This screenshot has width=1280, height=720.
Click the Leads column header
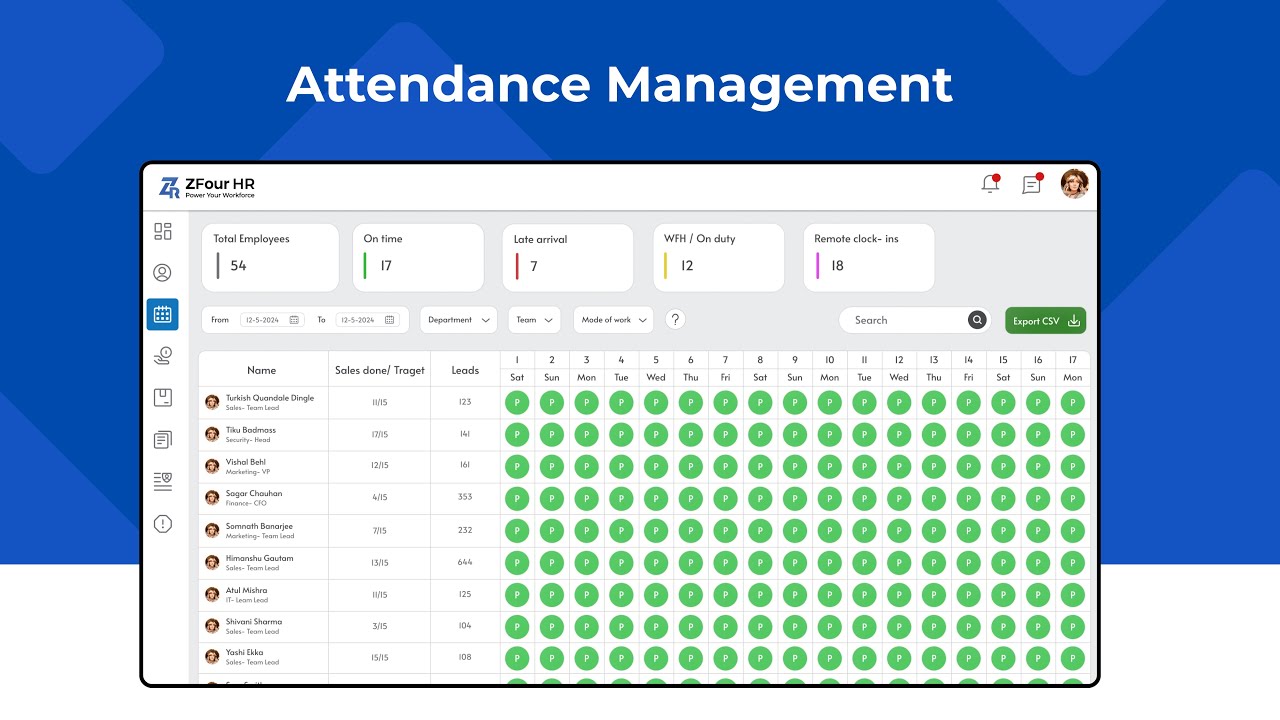[465, 370]
